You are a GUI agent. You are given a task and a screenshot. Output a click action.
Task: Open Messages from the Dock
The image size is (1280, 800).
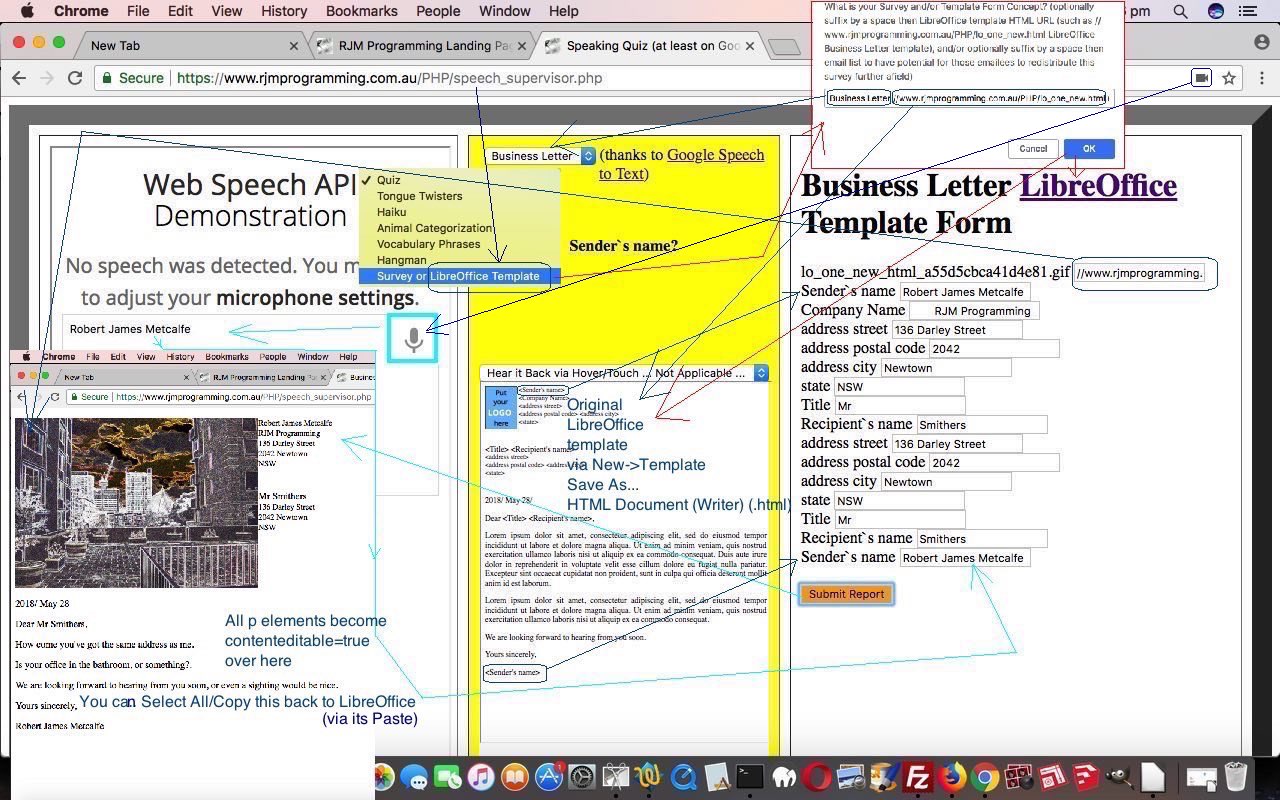tap(414, 777)
